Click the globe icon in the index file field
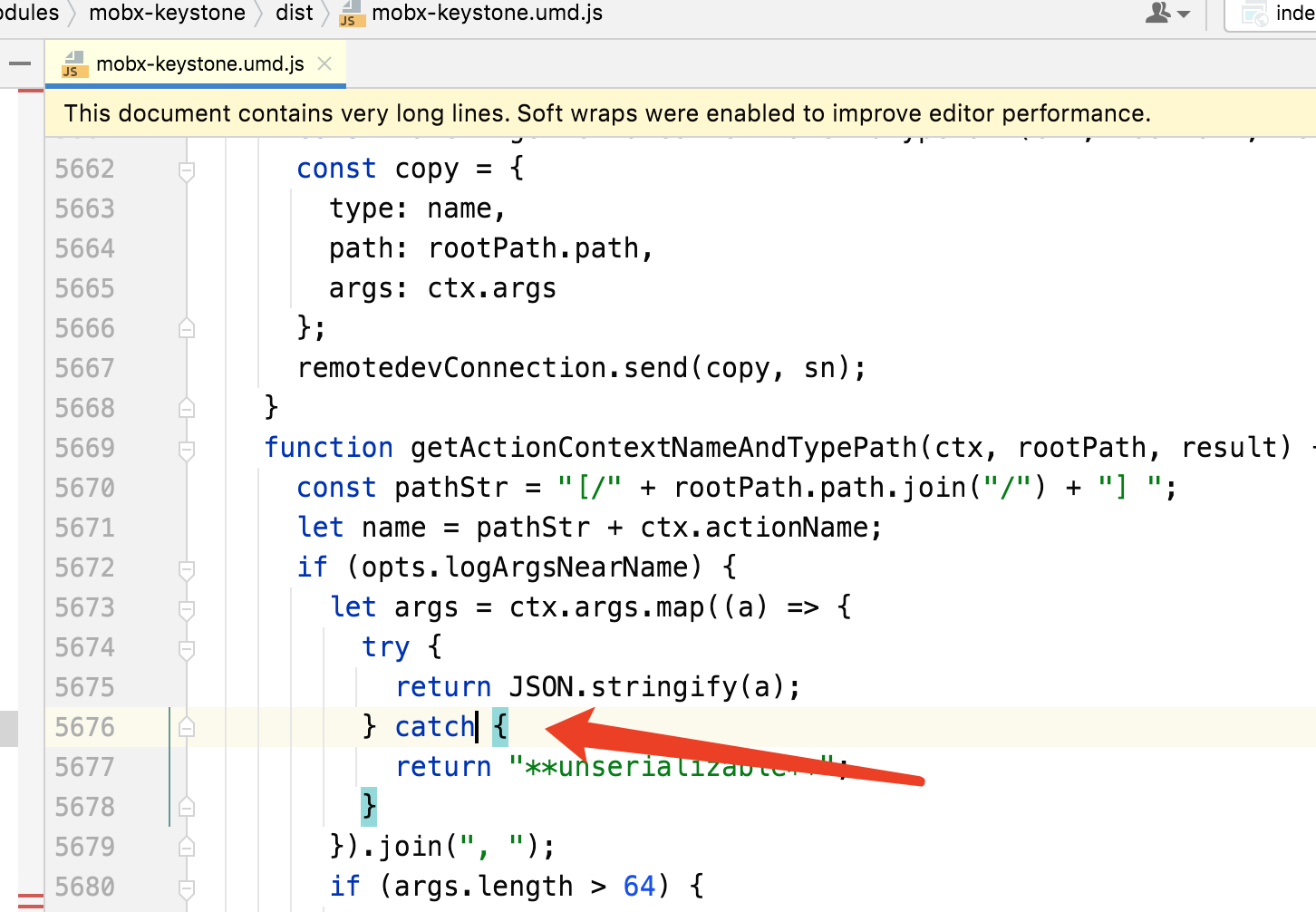The height and width of the screenshot is (912, 1316). point(1253,13)
